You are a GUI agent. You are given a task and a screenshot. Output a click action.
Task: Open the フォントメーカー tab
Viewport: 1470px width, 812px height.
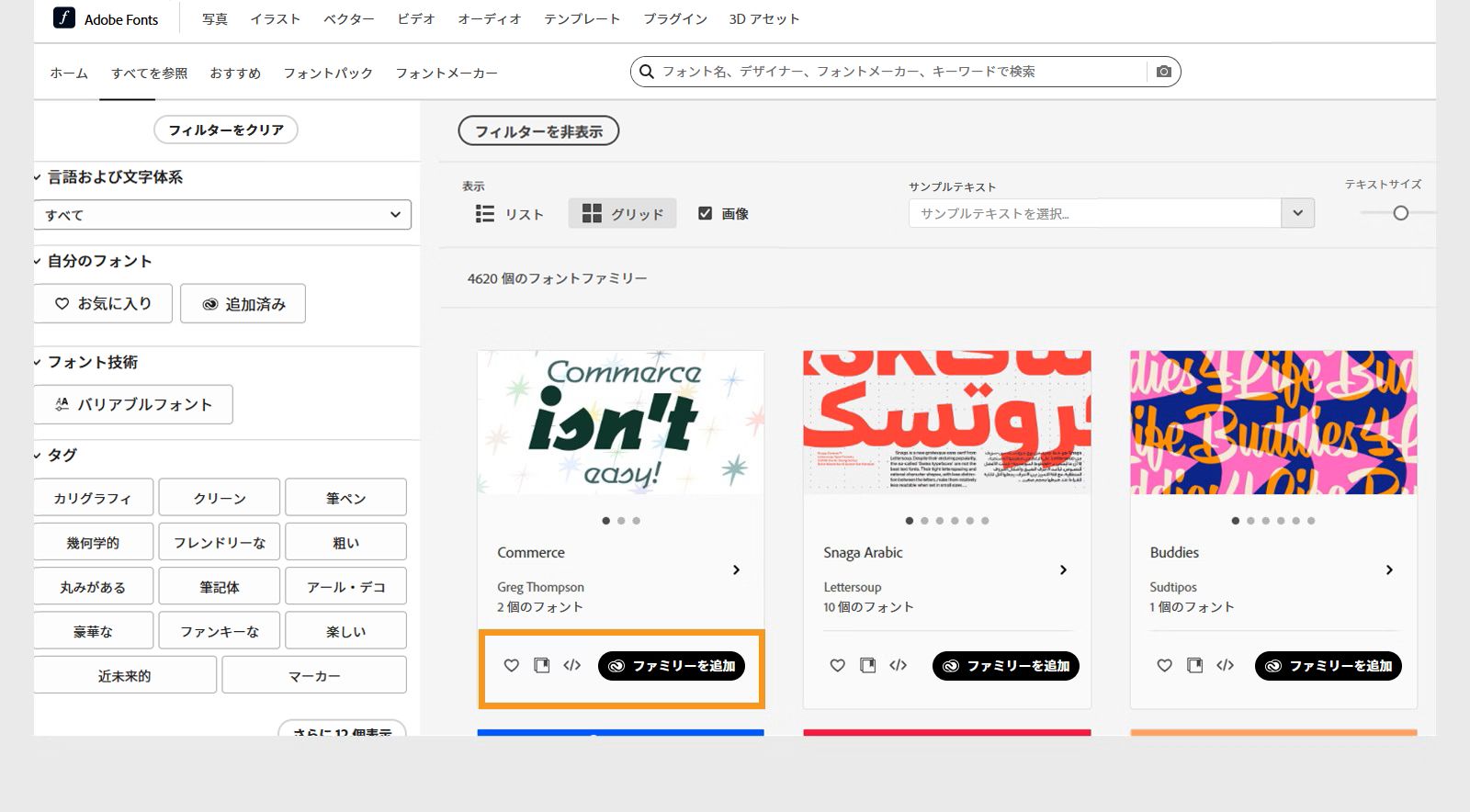[x=447, y=73]
